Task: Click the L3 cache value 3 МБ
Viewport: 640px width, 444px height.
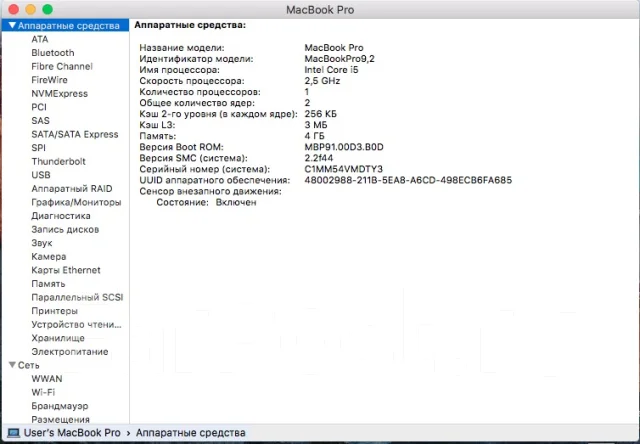Action: [316, 125]
